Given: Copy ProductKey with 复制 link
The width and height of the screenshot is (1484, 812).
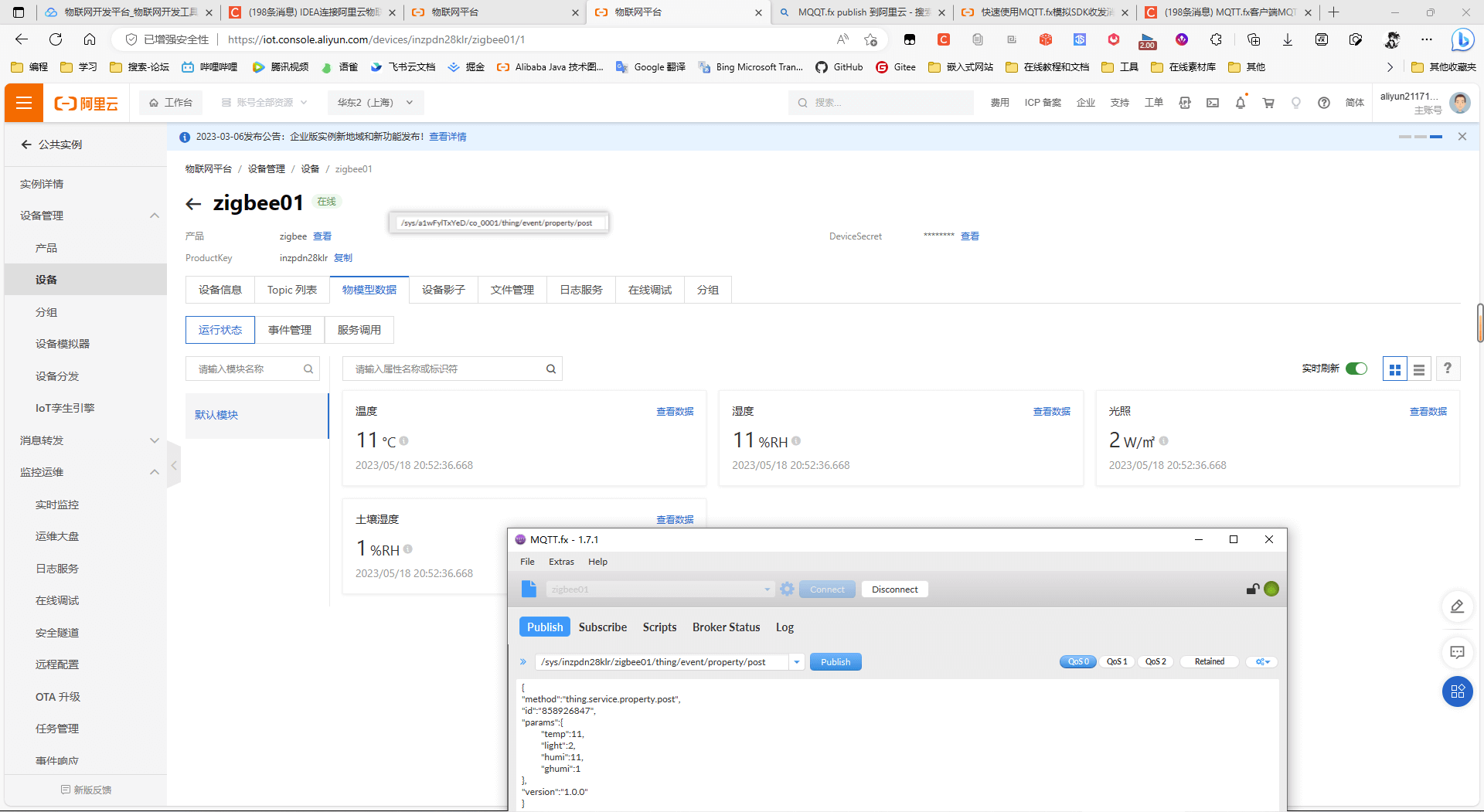Looking at the screenshot, I should [x=343, y=258].
